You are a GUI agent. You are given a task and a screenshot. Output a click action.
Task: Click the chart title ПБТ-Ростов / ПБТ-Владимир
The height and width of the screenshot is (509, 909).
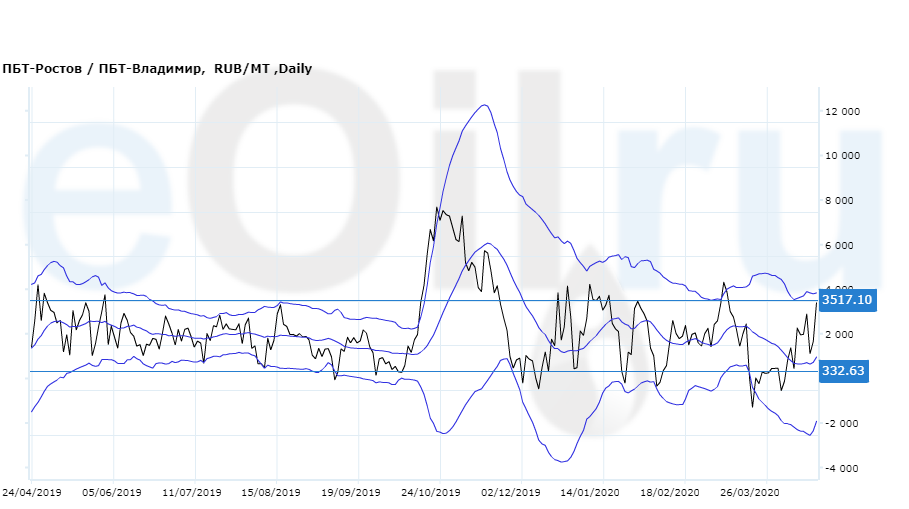[157, 69]
